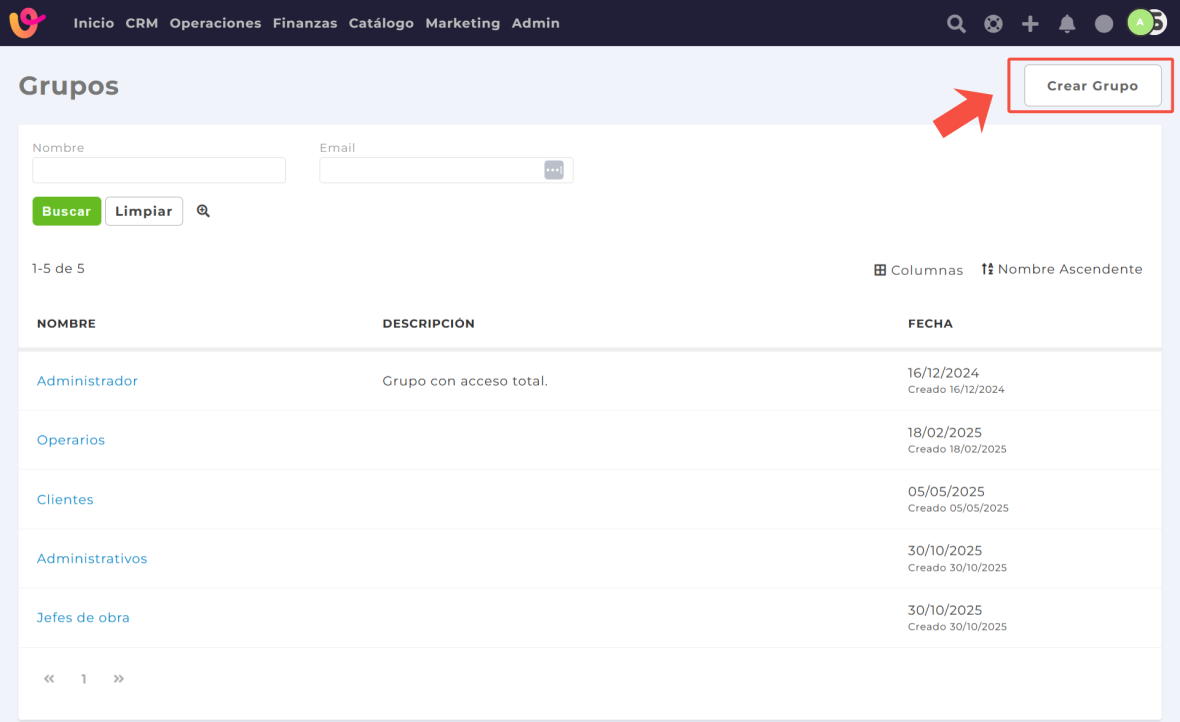
Task: Open the Operaciones menu
Action: [215, 23]
